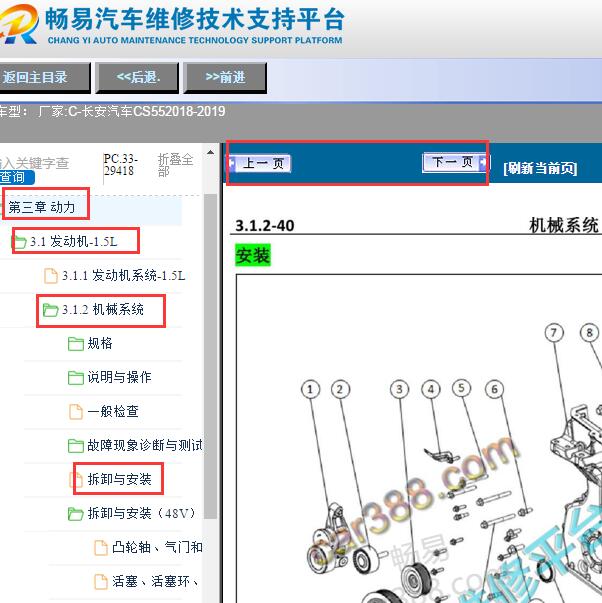602x603 pixels.
Task: Select 3.1 发动机-1.5L tree label
Action: coord(73,242)
